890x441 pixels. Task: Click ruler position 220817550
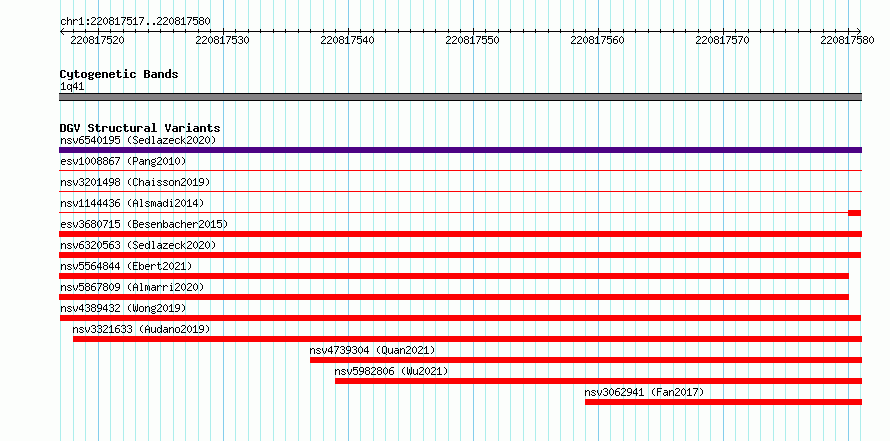click(x=473, y=40)
